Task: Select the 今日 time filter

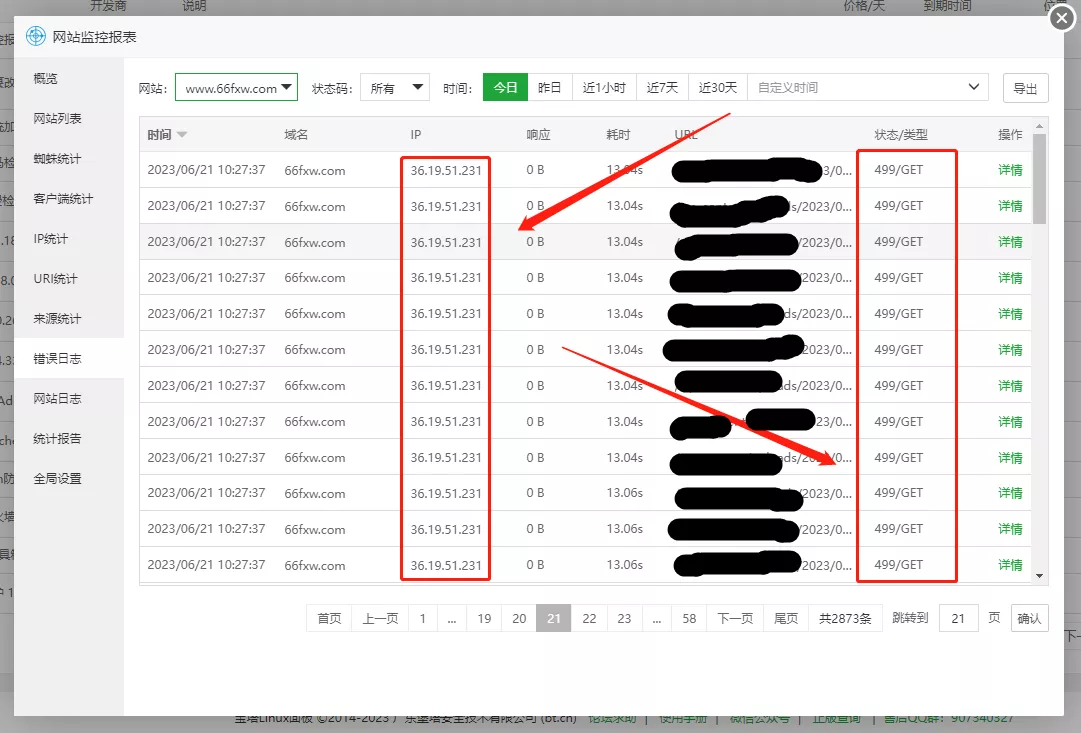Action: pyautogui.click(x=505, y=88)
